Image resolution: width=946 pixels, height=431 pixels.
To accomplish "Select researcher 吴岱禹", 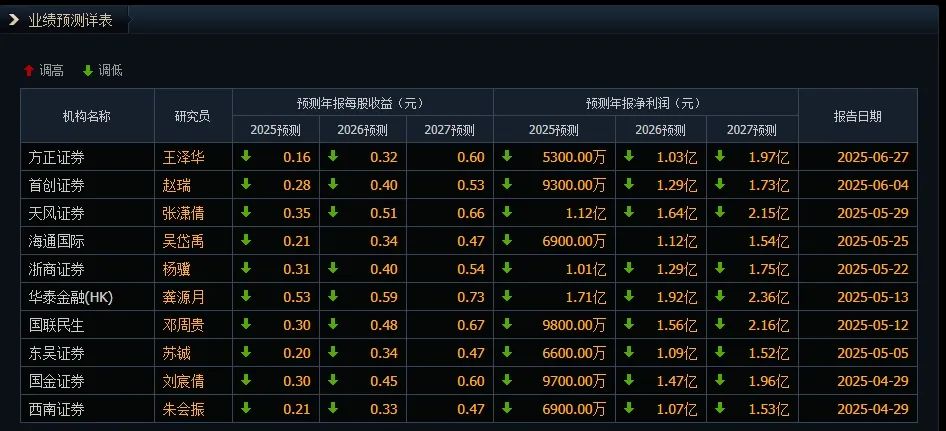I will tap(183, 241).
